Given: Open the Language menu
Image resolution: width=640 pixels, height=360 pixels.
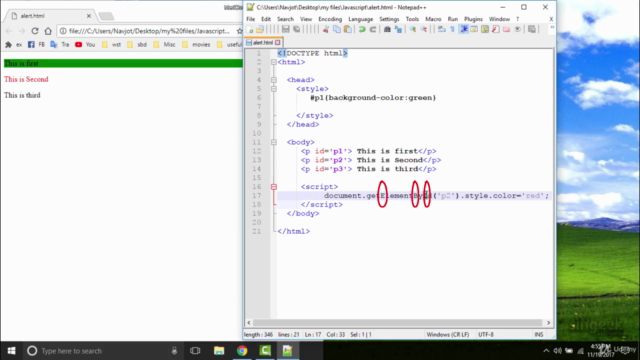Looking at the screenshot, I should 360,19.
